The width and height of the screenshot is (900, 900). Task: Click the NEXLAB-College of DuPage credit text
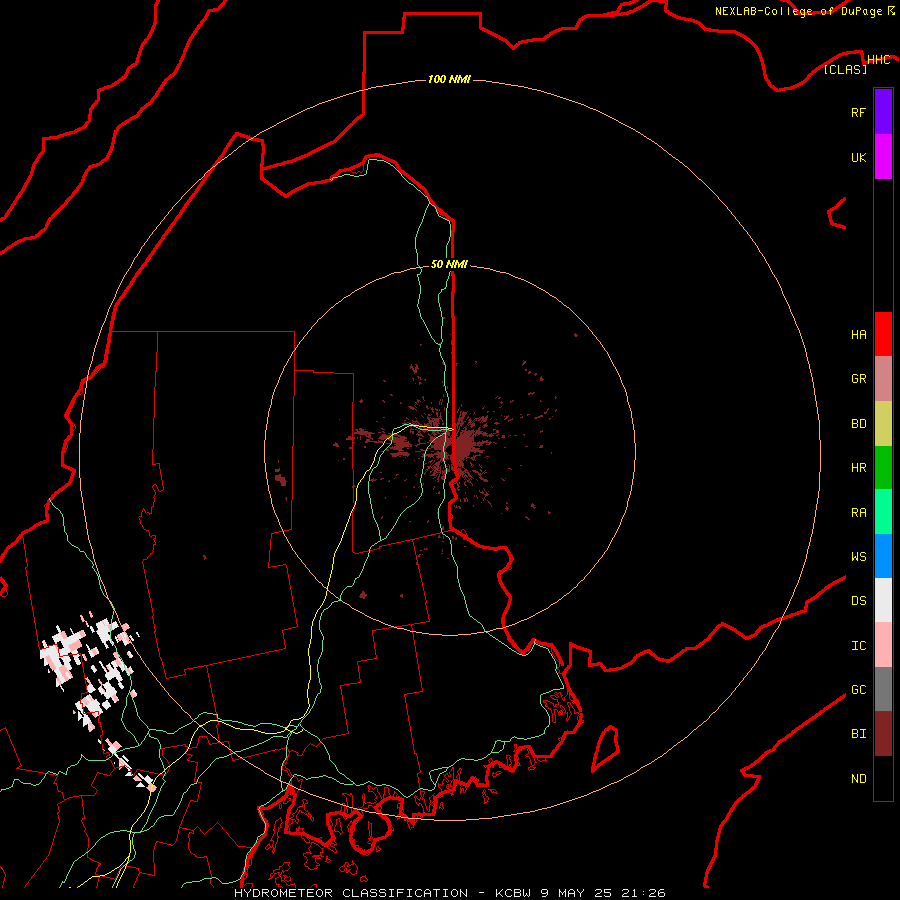coord(800,11)
